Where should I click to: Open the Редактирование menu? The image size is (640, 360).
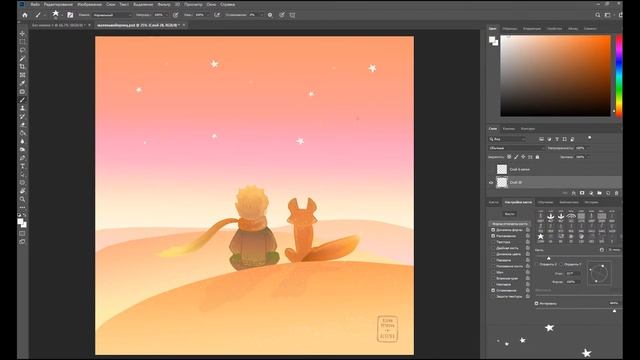point(58,4)
